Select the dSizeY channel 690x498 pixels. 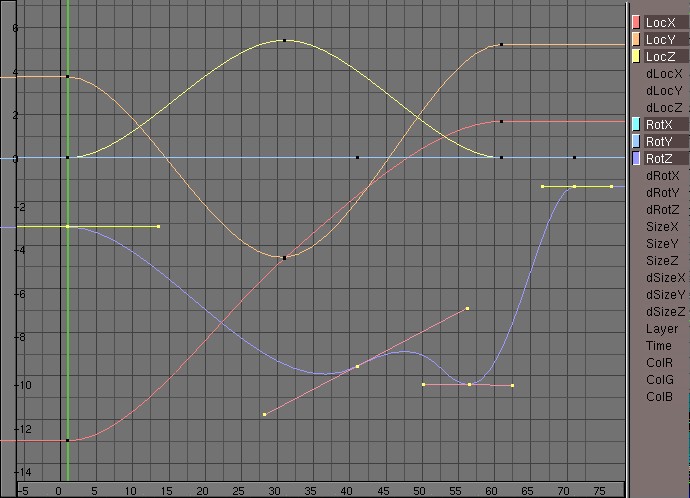click(x=666, y=295)
